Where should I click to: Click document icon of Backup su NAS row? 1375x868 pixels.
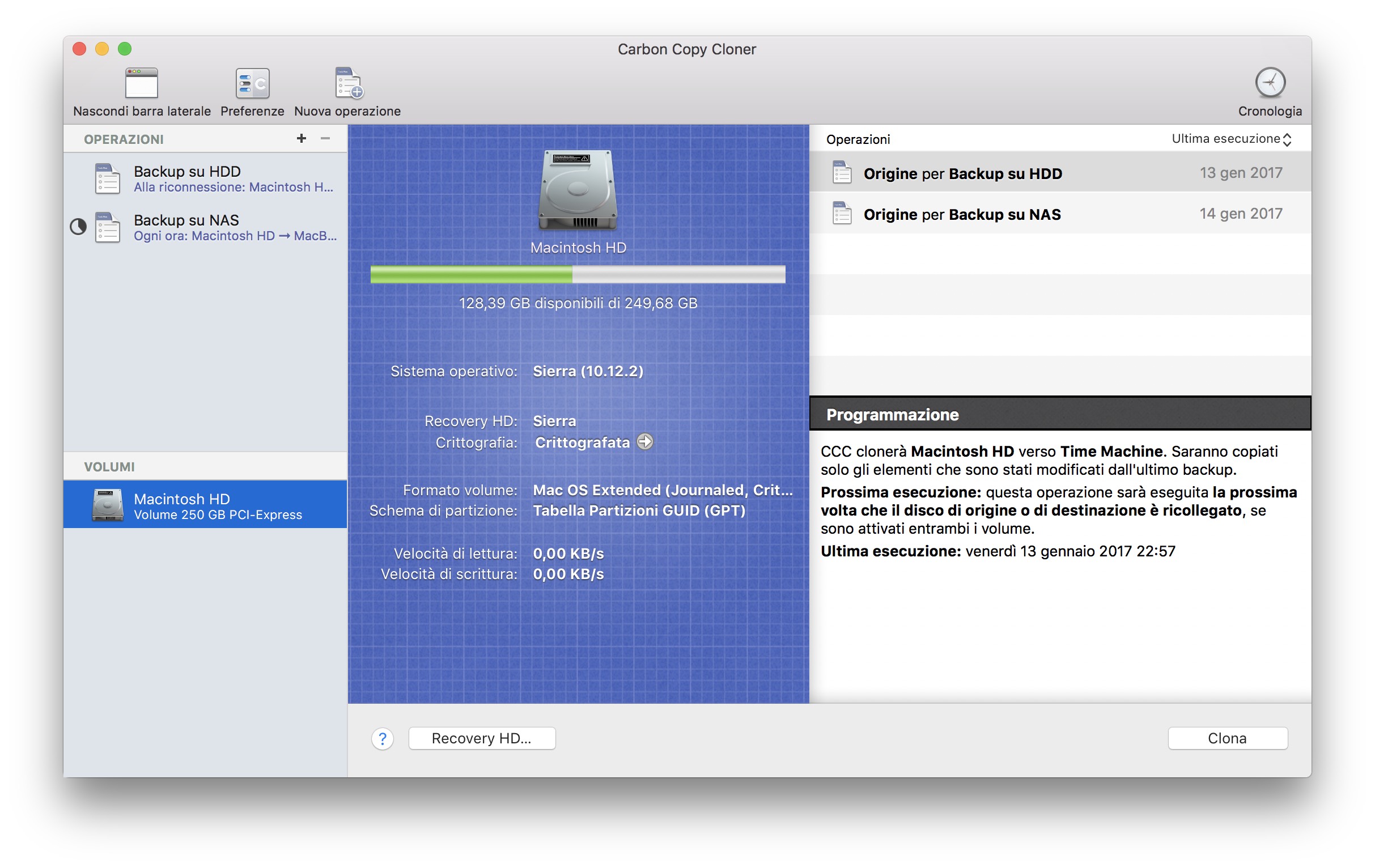[x=842, y=214]
